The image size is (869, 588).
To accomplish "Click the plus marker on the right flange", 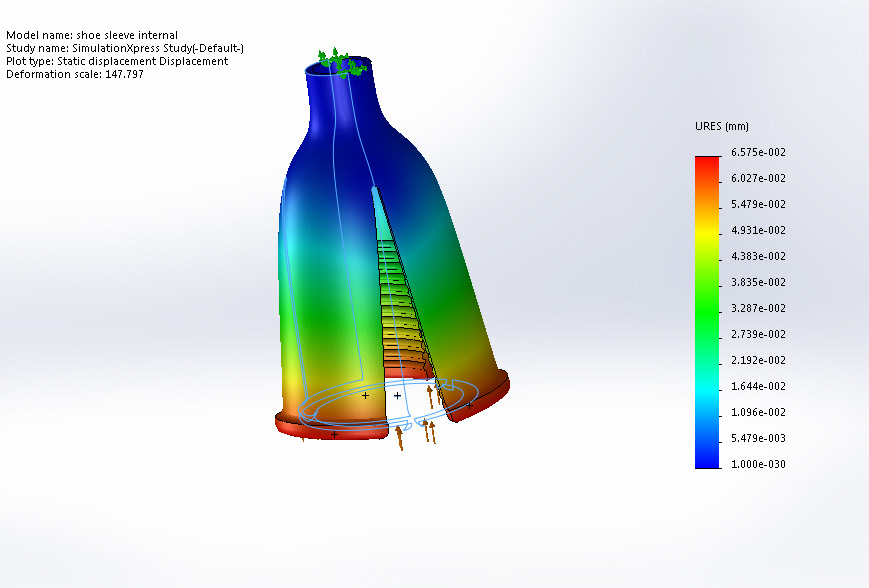I will (469, 406).
